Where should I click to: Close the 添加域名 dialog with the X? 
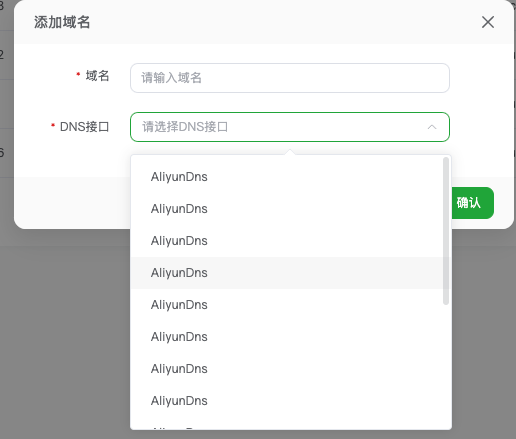[x=488, y=22]
